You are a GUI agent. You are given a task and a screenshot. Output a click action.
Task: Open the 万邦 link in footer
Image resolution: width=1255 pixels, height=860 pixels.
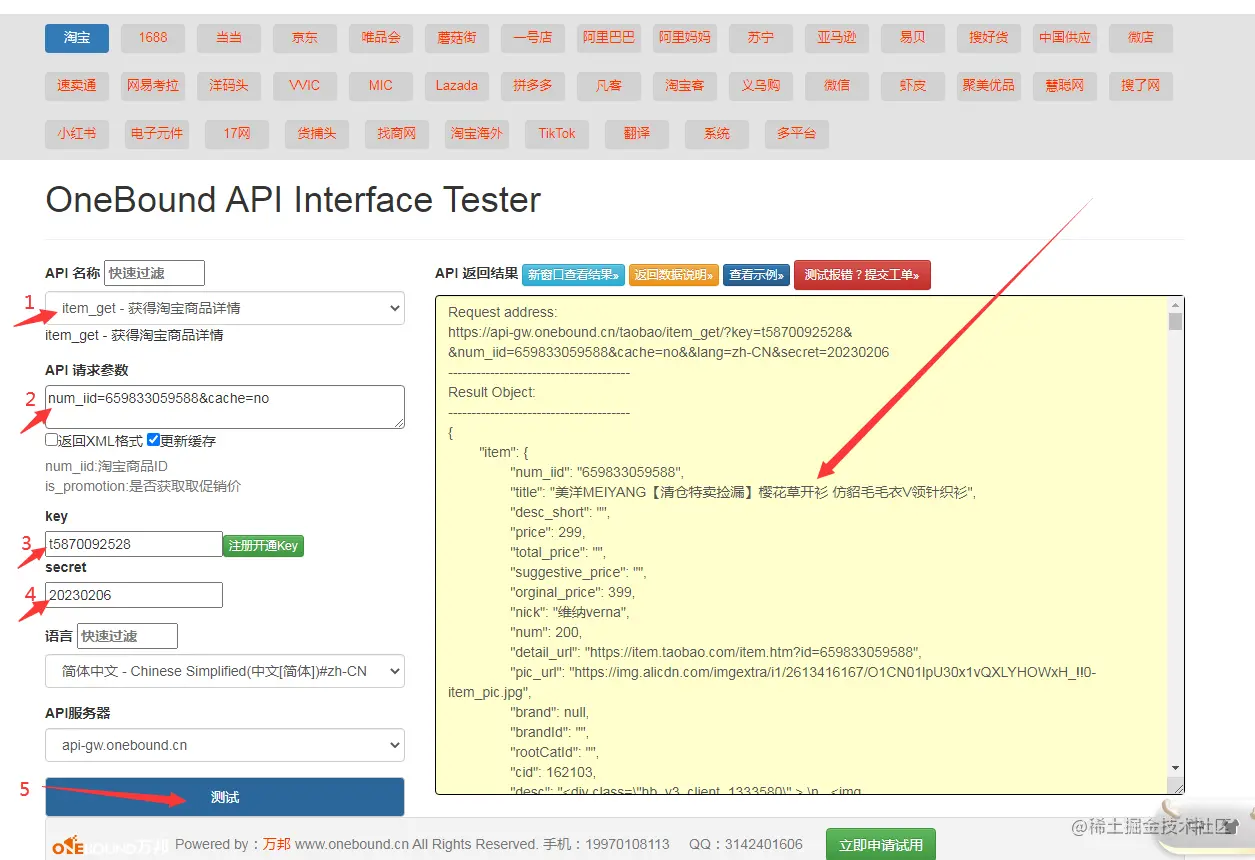pyautogui.click(x=277, y=844)
